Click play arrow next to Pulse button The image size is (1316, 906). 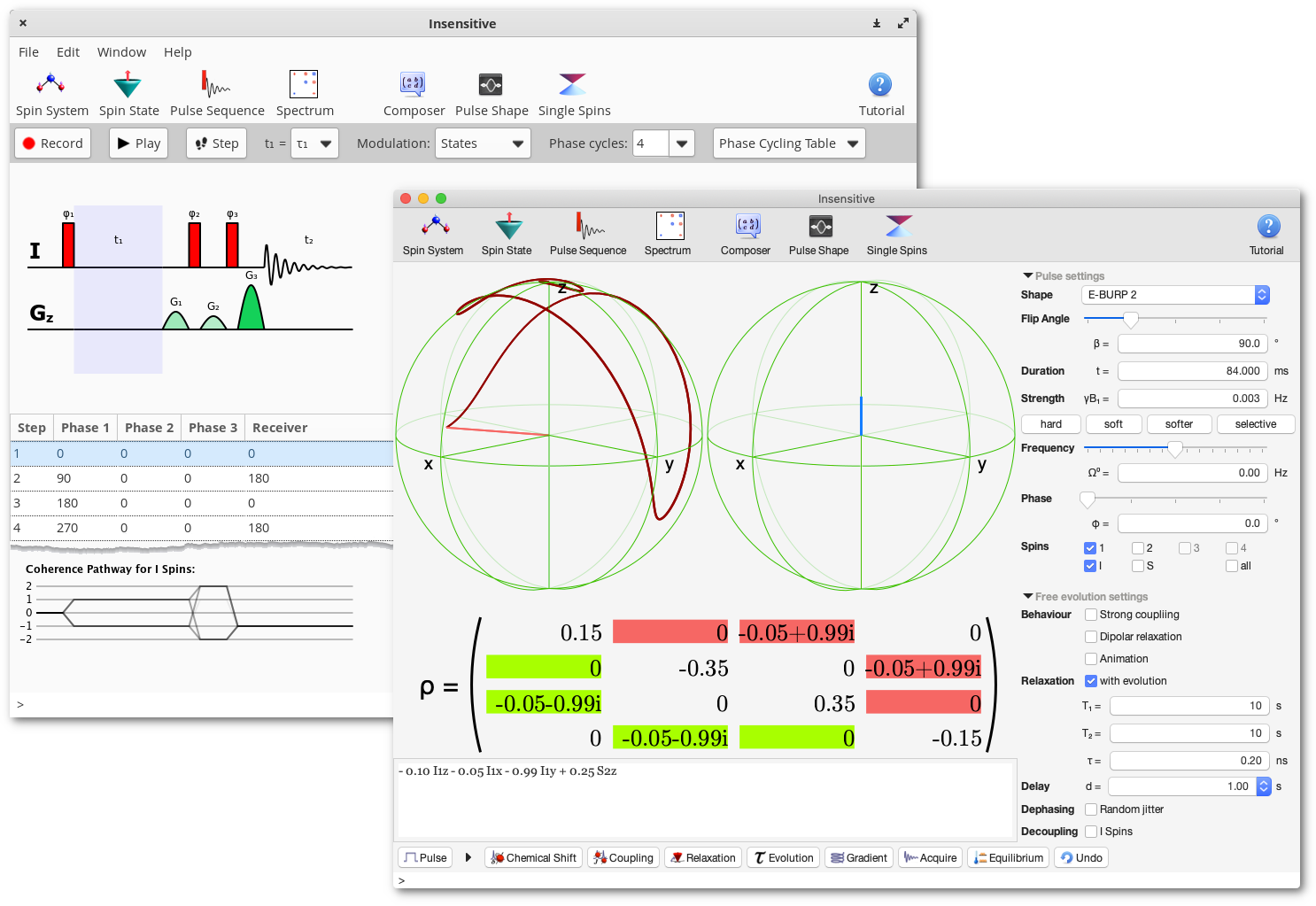pyautogui.click(x=468, y=857)
